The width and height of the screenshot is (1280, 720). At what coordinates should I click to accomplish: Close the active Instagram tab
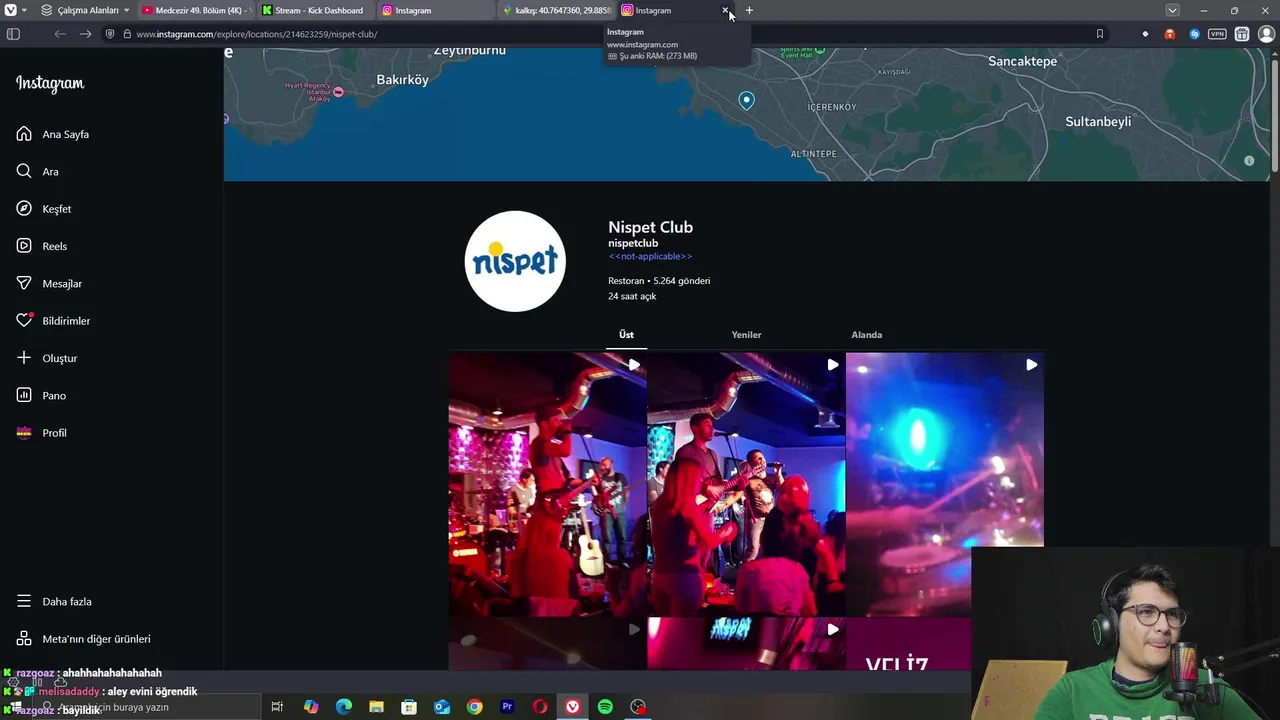pyautogui.click(x=725, y=10)
